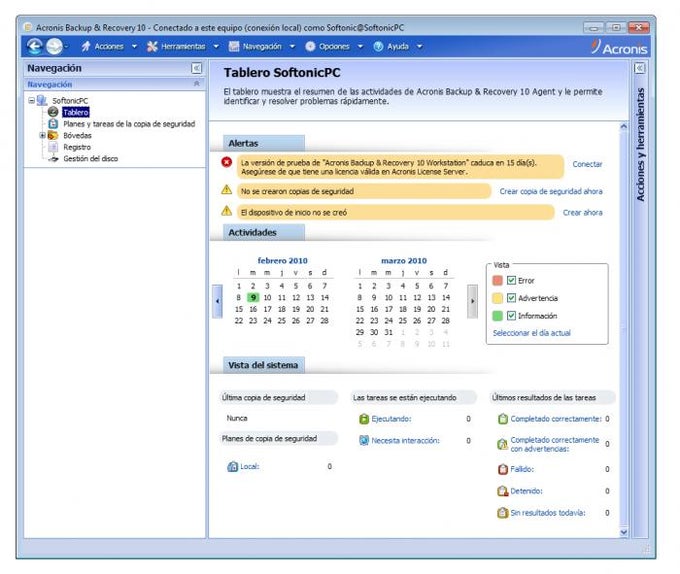
Task: Click the red error alert icon
Action: [x=226, y=162]
